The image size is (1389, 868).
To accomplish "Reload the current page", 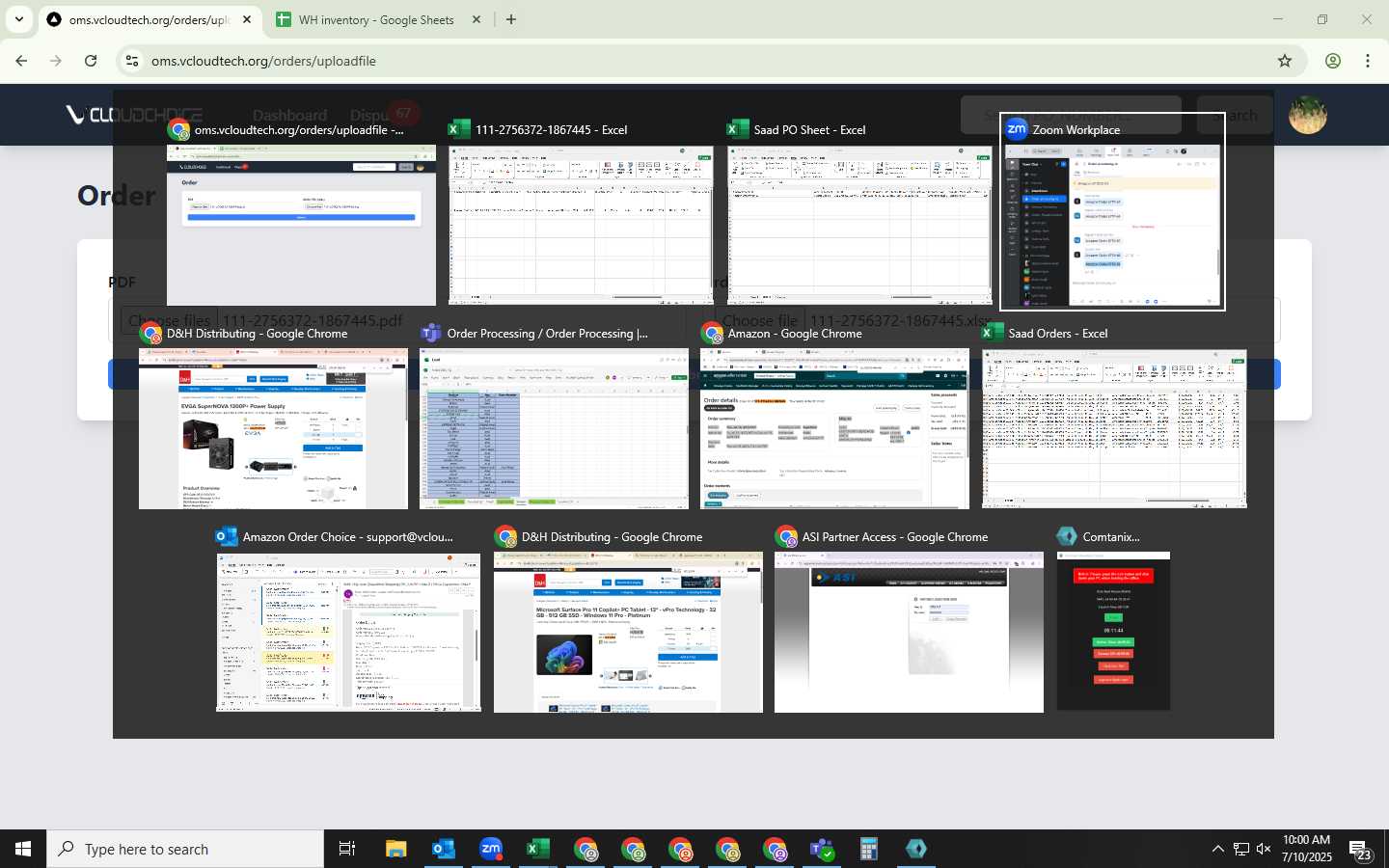I will coord(91,61).
